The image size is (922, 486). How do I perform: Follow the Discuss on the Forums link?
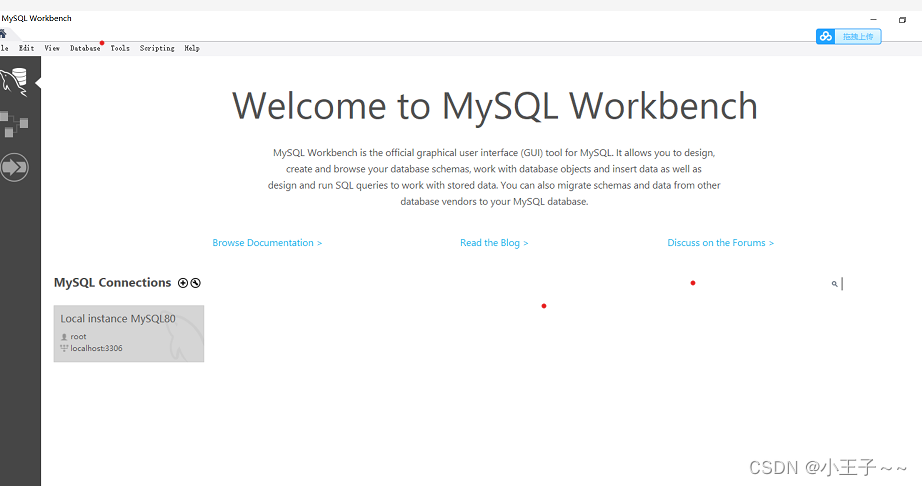(720, 243)
